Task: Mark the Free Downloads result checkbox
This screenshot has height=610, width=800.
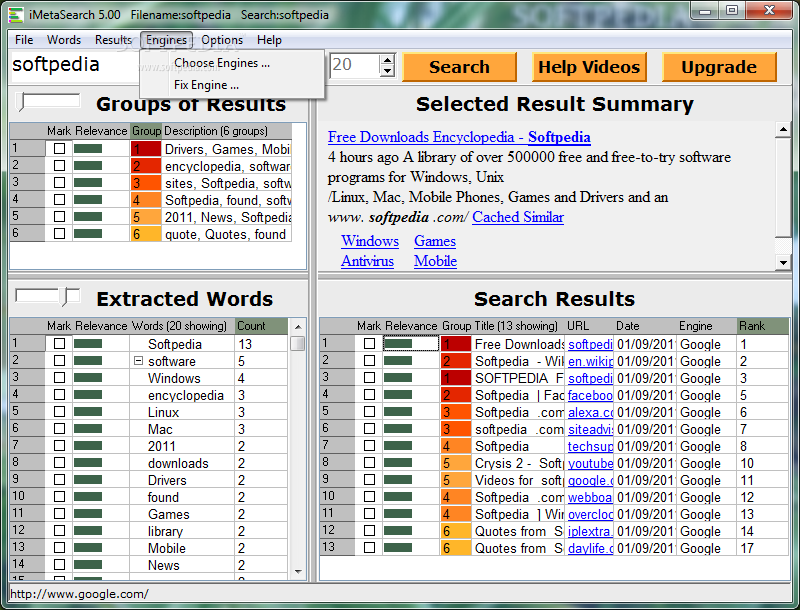Action: click(370, 344)
